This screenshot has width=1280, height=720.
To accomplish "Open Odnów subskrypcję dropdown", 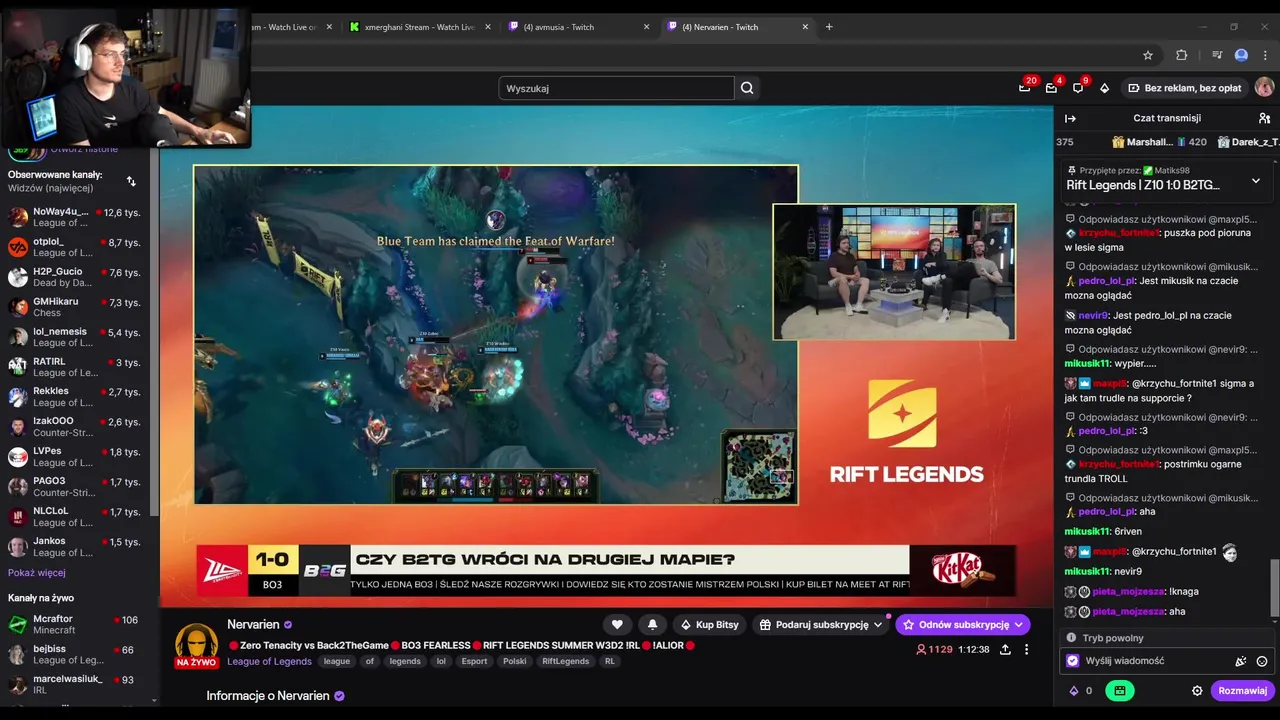I will pyautogui.click(x=962, y=624).
